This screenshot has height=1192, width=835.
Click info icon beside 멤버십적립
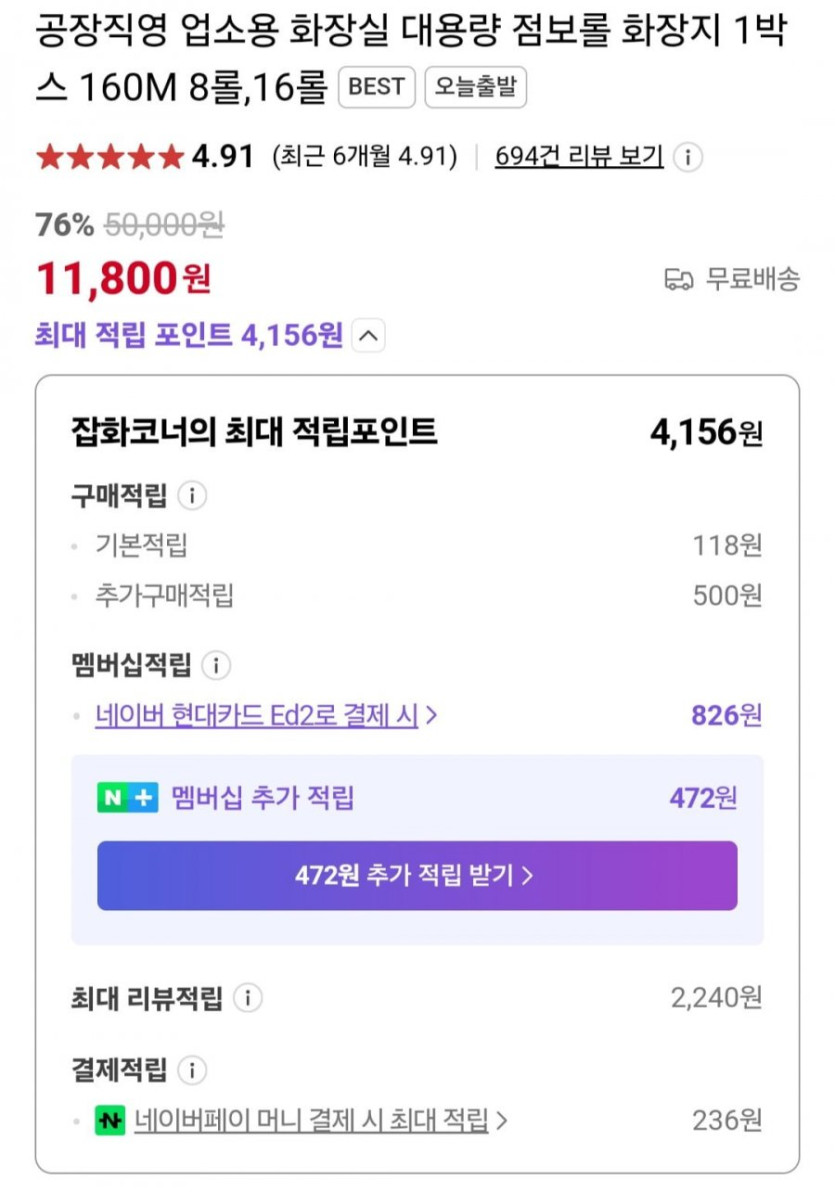tap(216, 664)
